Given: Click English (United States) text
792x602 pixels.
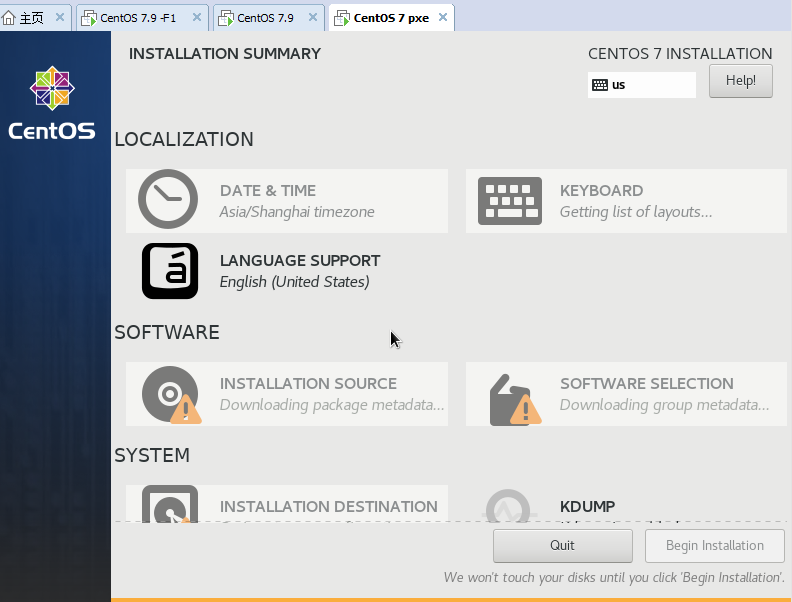Looking at the screenshot, I should 294,282.
